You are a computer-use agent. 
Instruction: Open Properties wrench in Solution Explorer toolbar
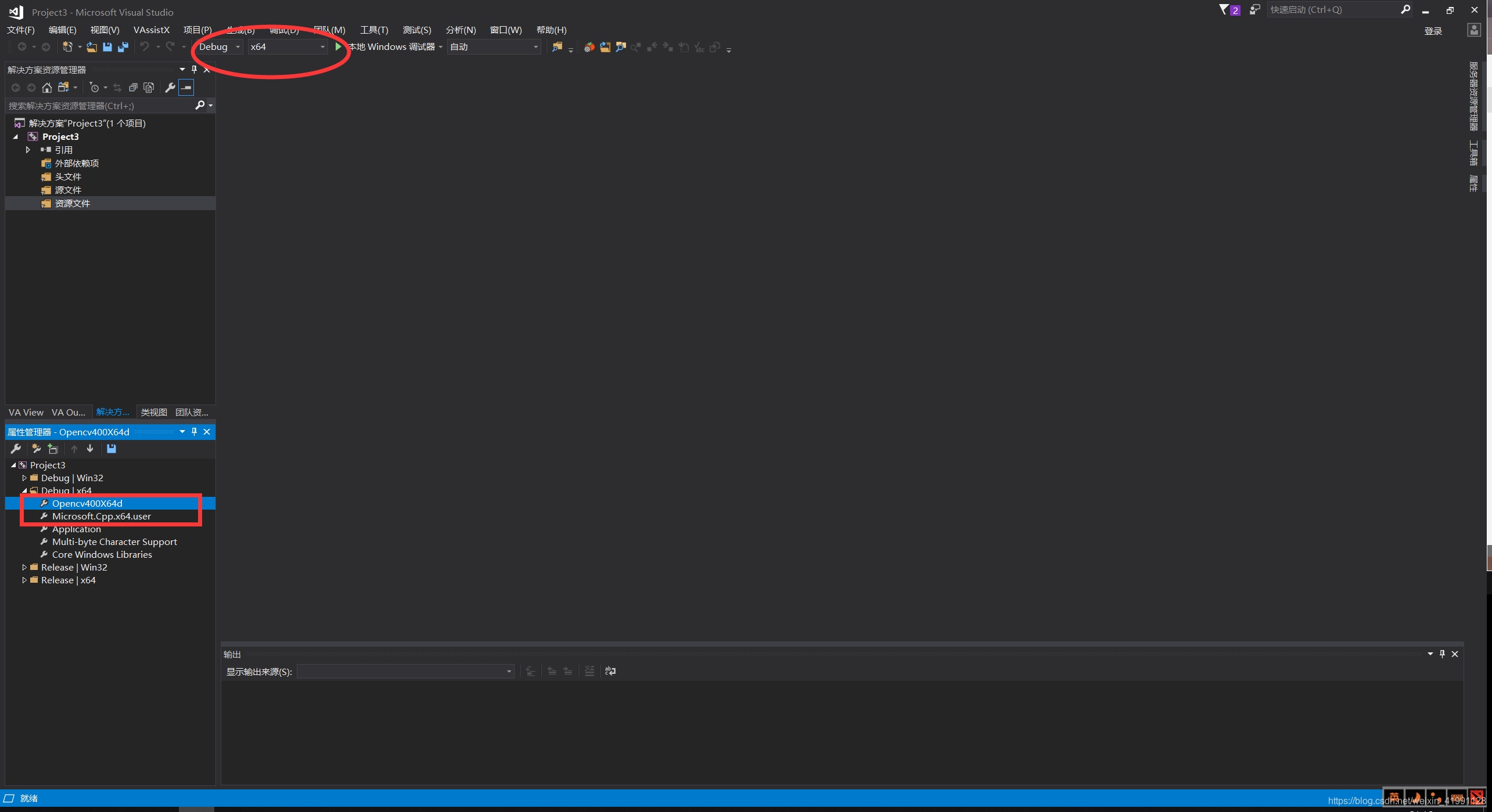pyautogui.click(x=170, y=88)
